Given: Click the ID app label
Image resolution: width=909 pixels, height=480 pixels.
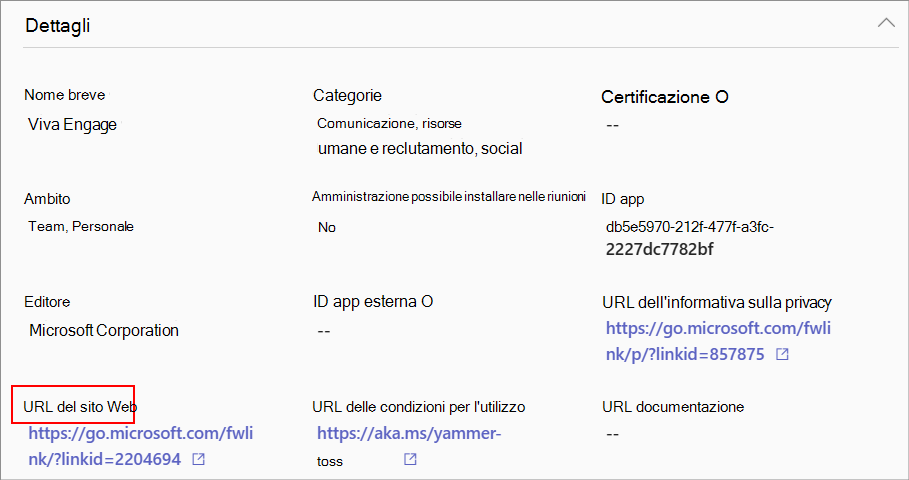Looking at the screenshot, I should [623, 199].
